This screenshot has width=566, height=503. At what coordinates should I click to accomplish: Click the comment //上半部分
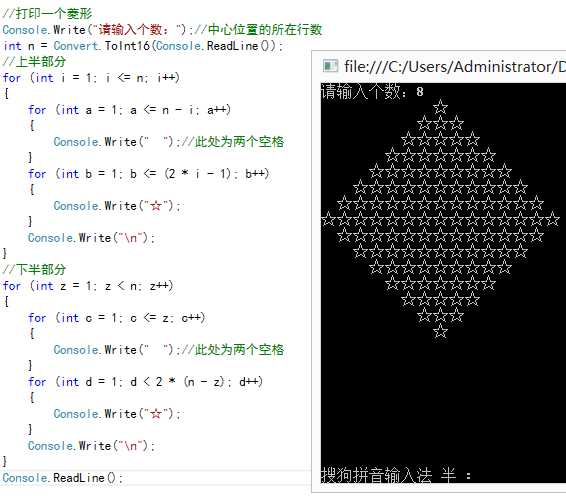pyautogui.click(x=34, y=62)
